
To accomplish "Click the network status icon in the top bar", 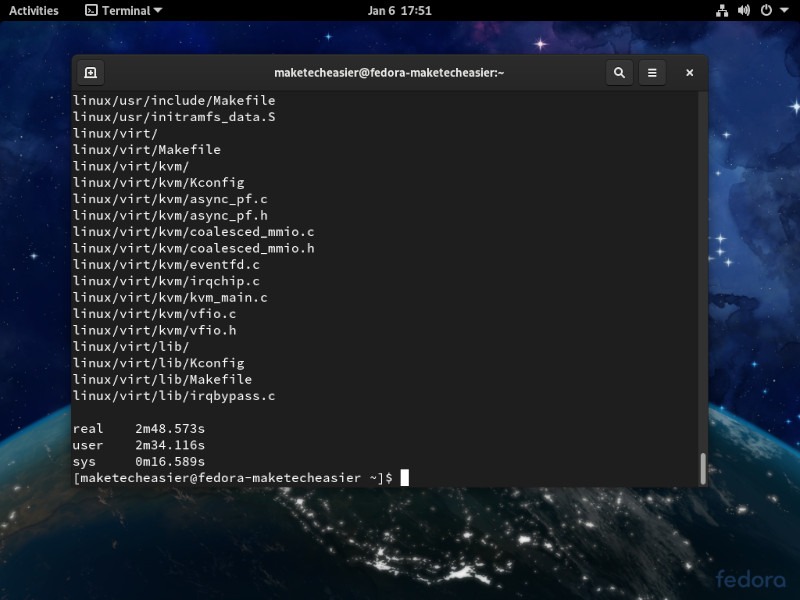I will click(723, 11).
